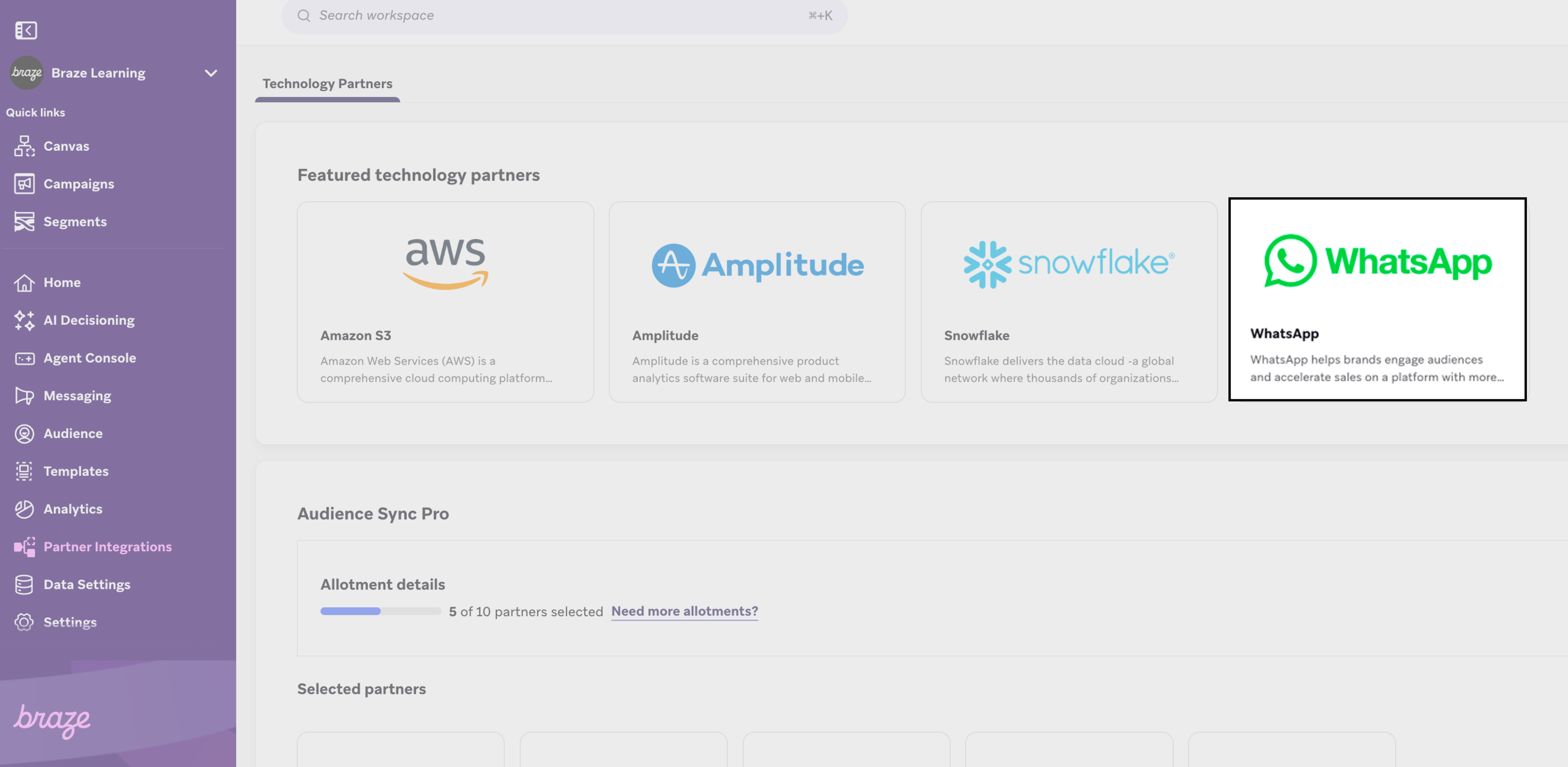Open AI Decisioning menu item
The height and width of the screenshot is (767, 1568).
(89, 320)
